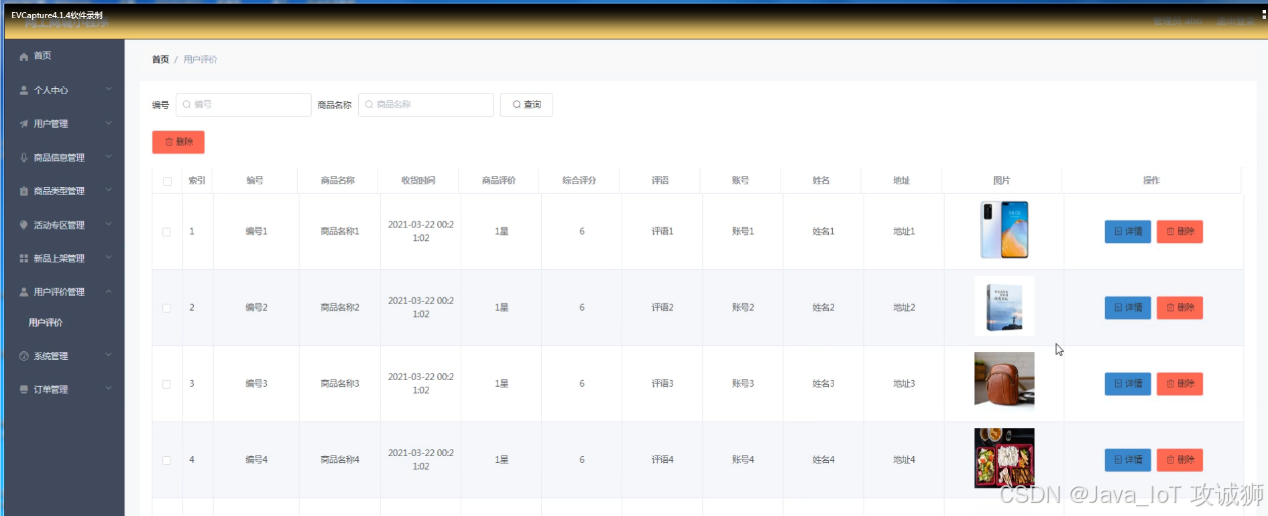Expand 用户管理 using its chevron

click(108, 124)
